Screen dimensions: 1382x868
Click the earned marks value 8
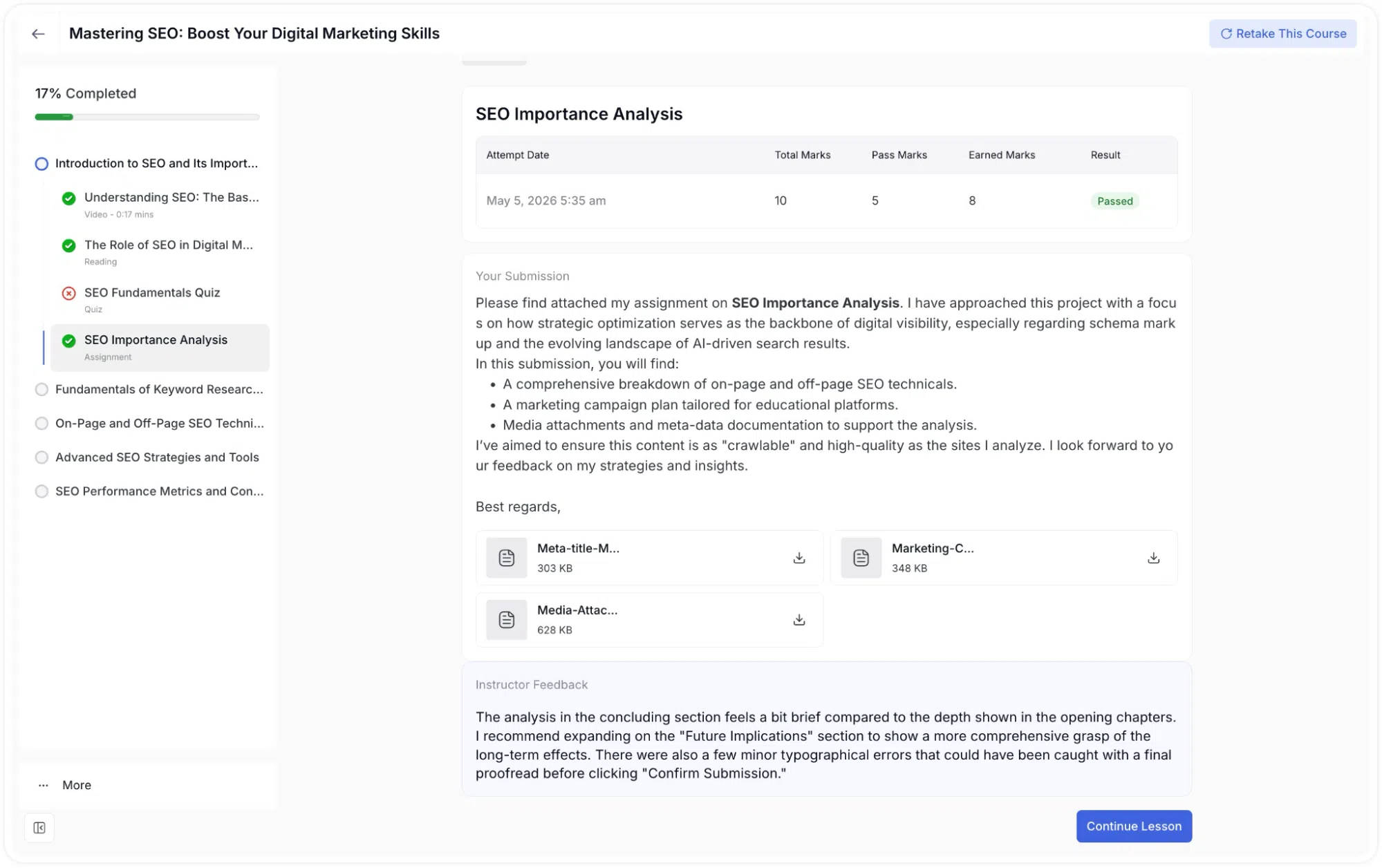[972, 200]
